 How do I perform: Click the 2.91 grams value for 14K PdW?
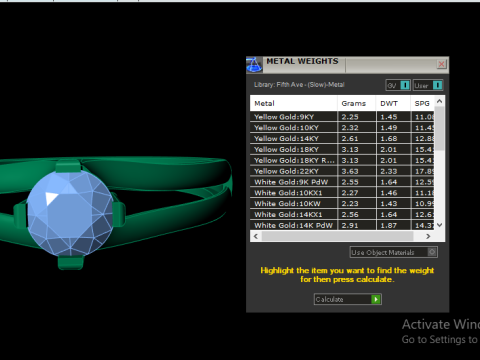pos(350,226)
